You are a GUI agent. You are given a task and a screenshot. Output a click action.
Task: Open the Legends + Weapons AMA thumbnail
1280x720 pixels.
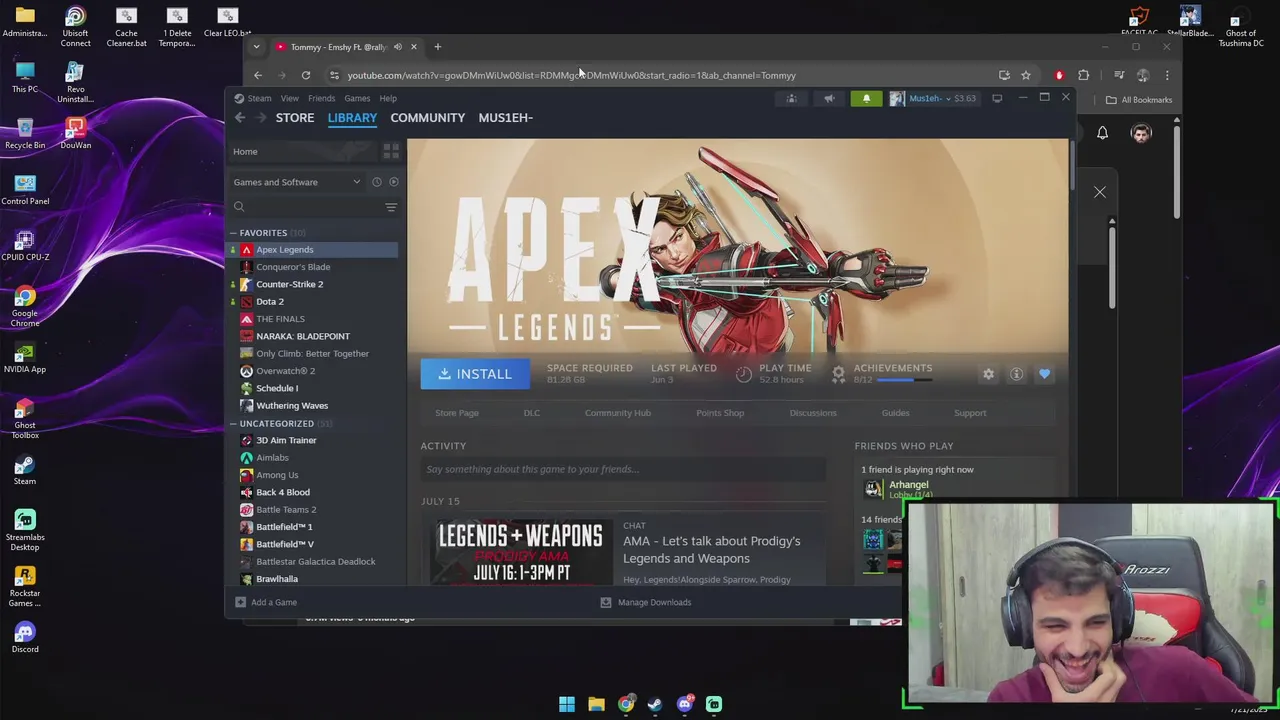521,550
